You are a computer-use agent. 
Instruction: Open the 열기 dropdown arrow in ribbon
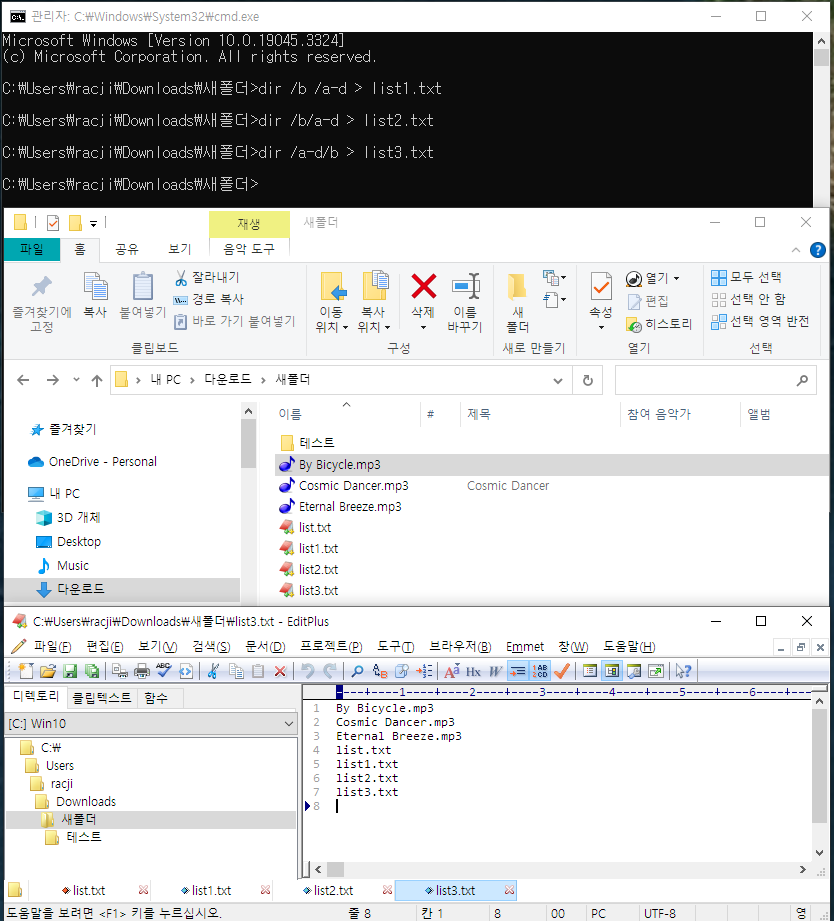pyautogui.click(x=677, y=278)
